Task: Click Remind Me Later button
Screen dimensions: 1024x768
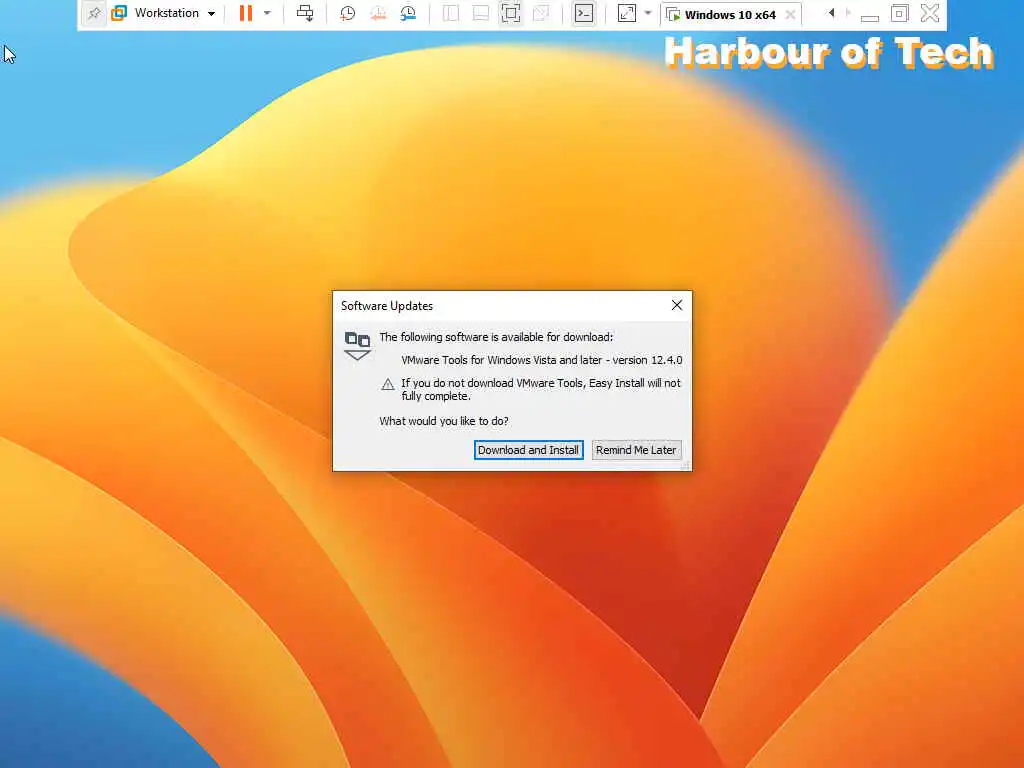Action: point(636,450)
